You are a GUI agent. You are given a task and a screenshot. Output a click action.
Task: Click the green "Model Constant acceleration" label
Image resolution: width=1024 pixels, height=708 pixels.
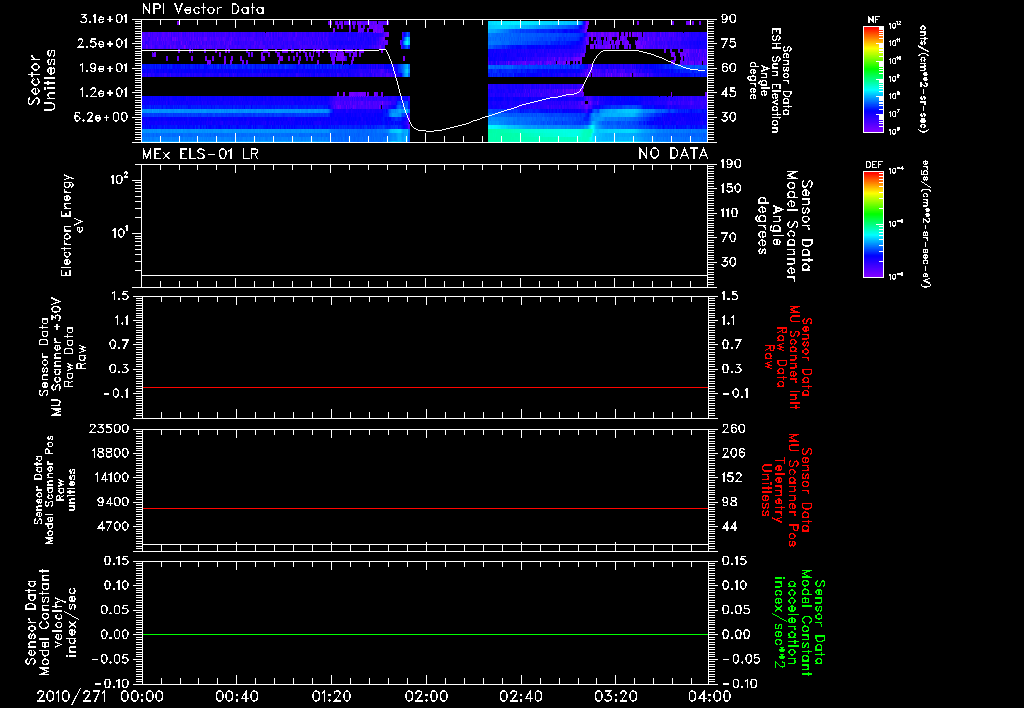click(799, 623)
